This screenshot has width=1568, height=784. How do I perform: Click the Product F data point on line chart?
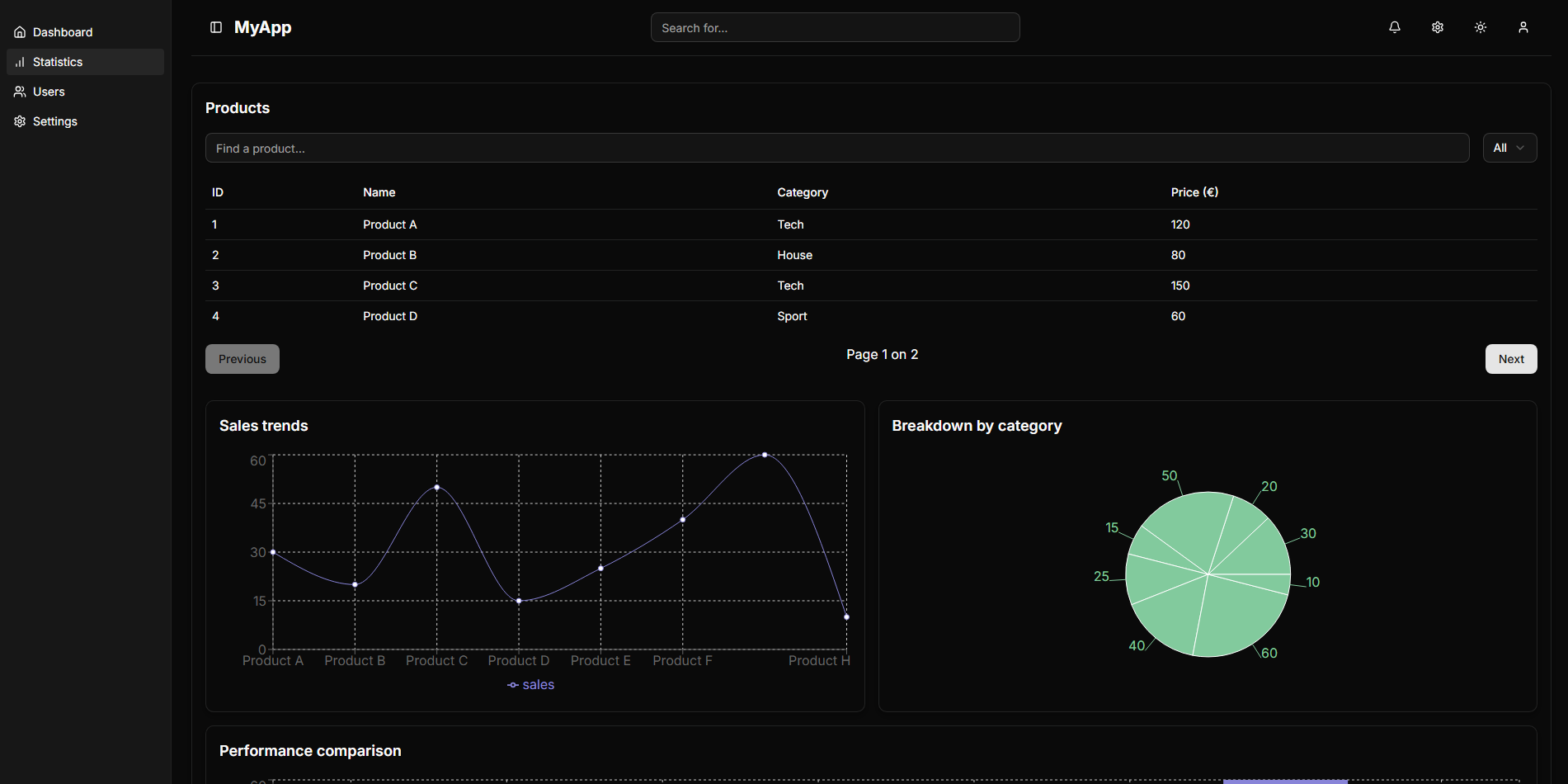pos(683,520)
